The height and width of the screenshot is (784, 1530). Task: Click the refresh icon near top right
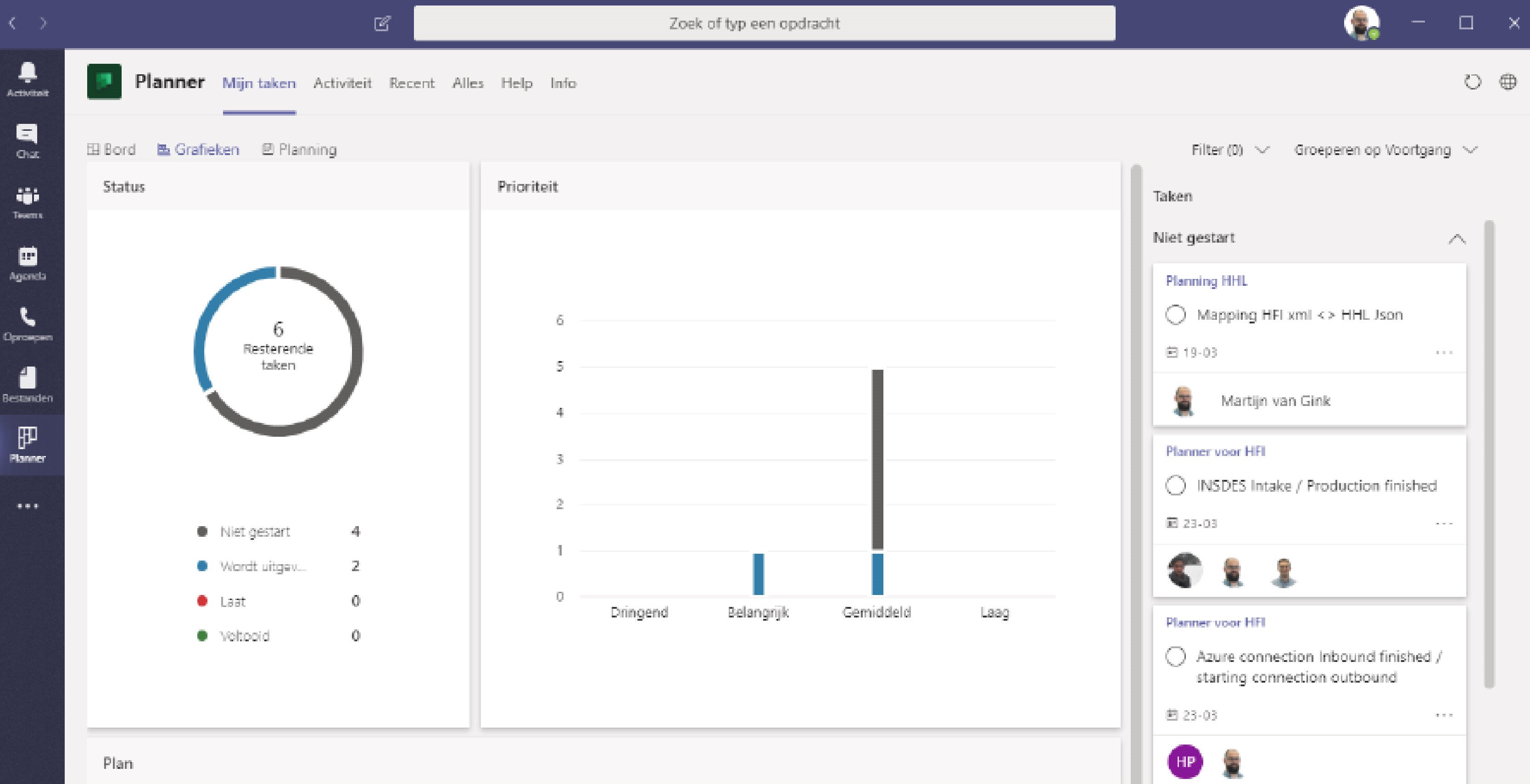pos(1472,83)
